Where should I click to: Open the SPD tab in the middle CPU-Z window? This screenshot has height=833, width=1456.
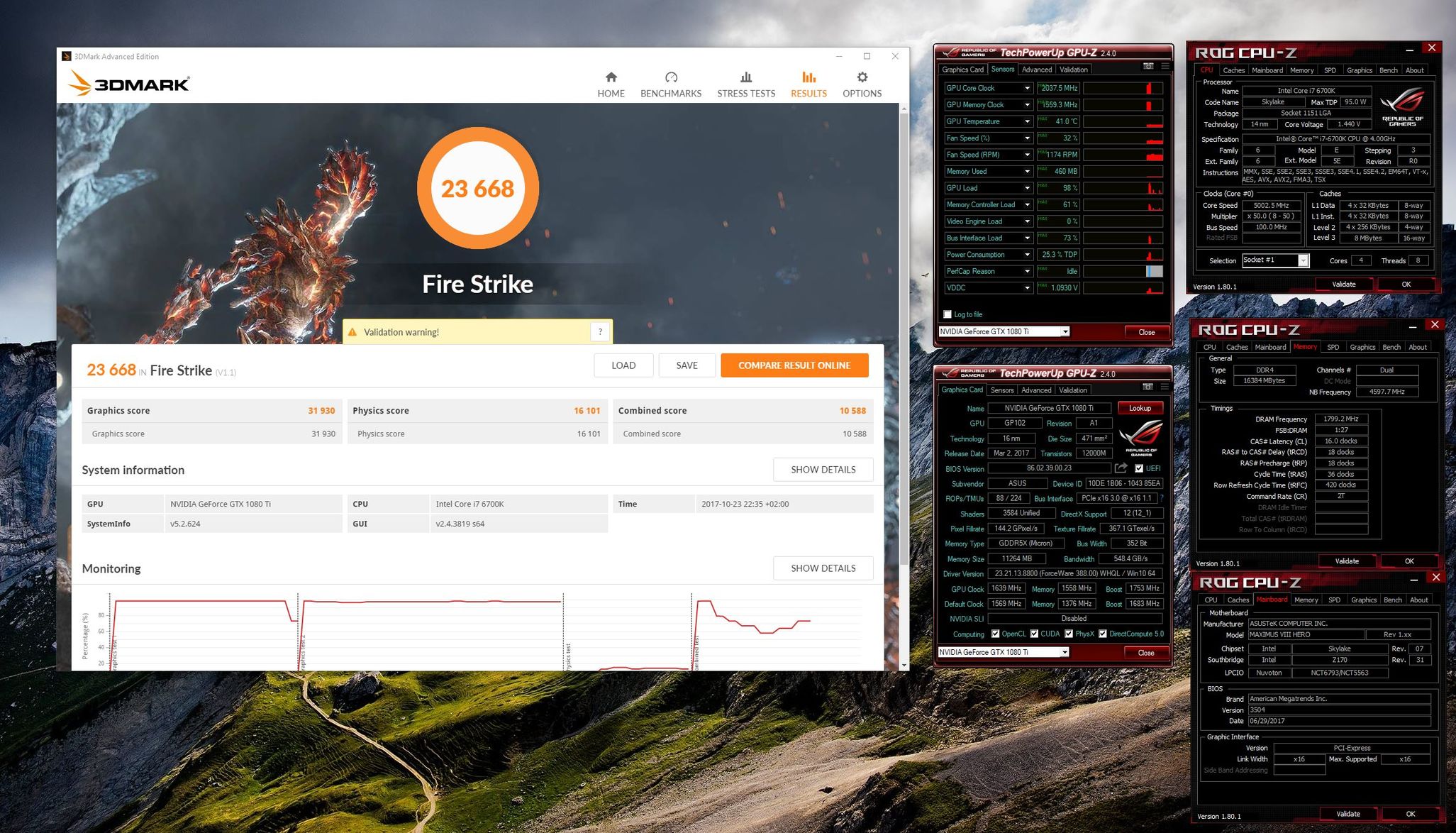1333,347
